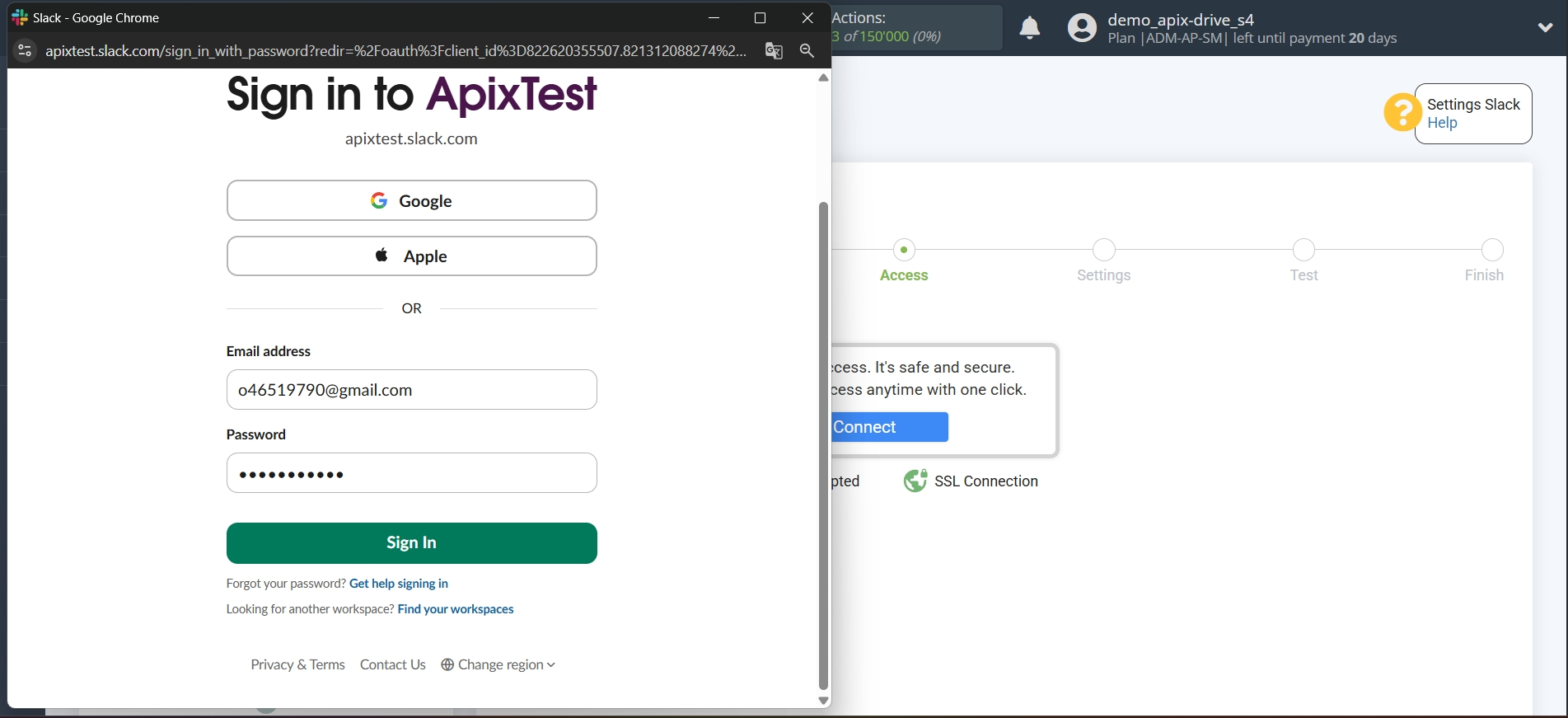Viewport: 1568px width, 718px height.
Task: Click the Actions counter in ApiX-Drive header
Action: [916, 27]
